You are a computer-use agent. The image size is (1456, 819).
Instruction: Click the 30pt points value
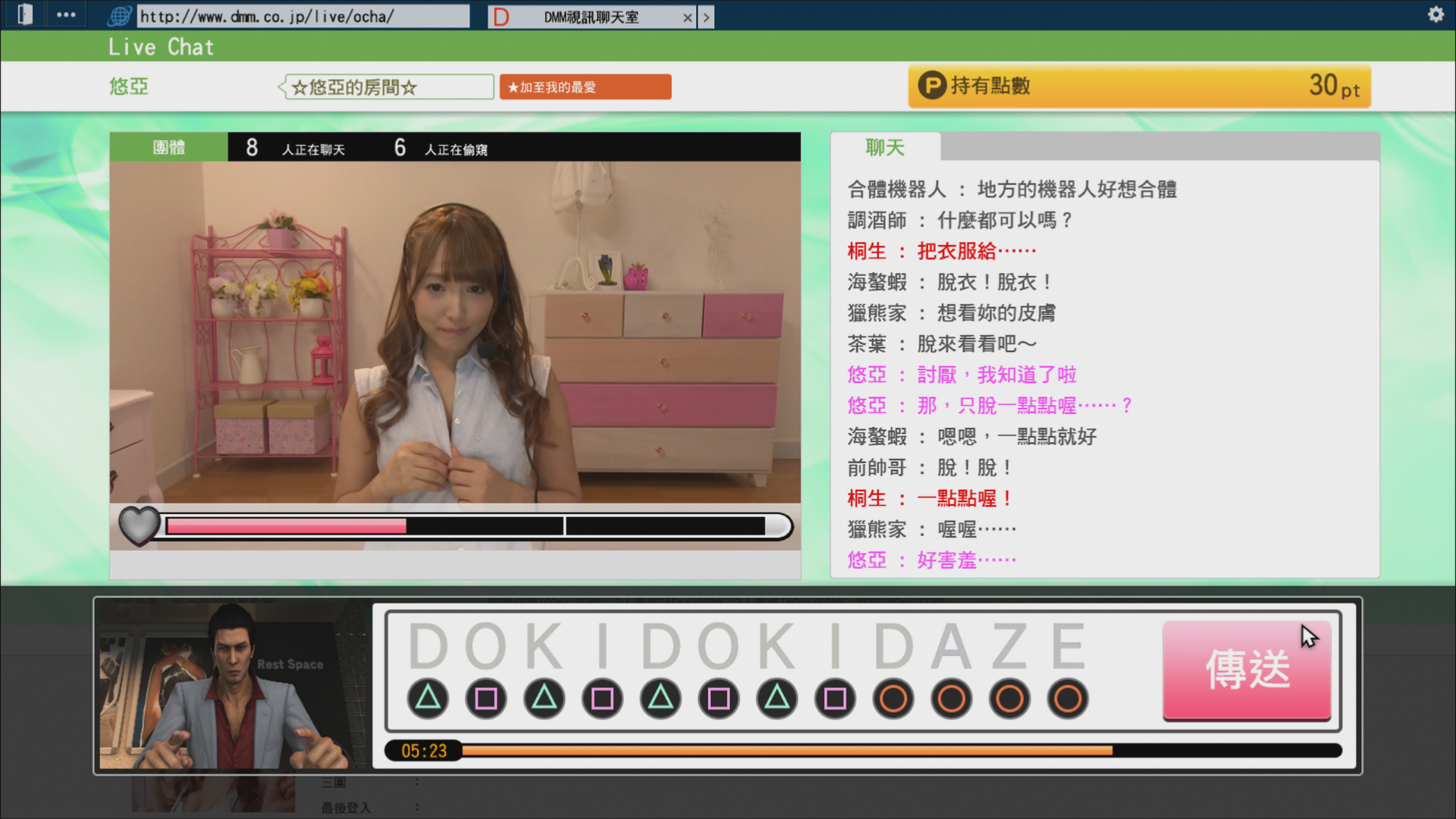point(1333,86)
